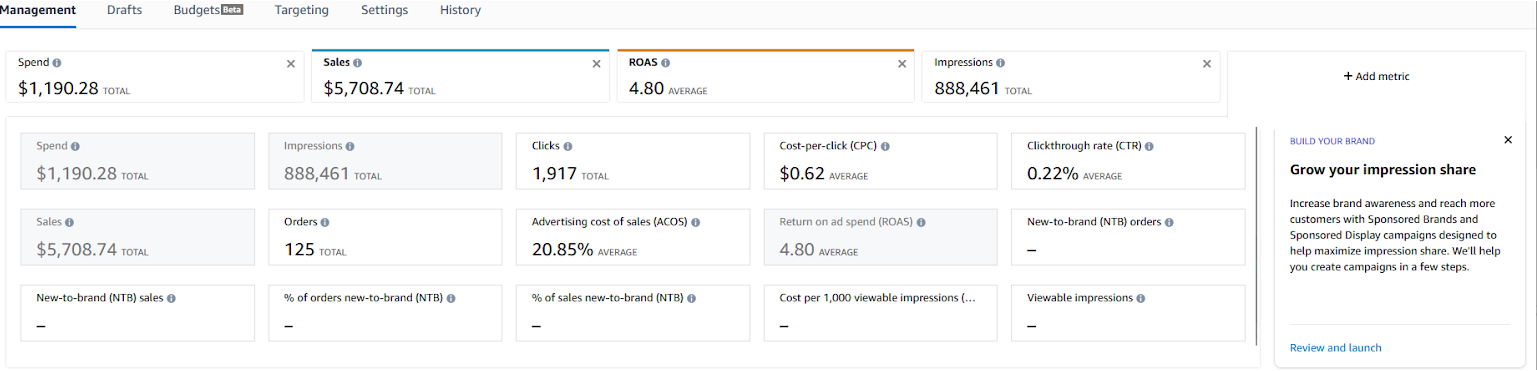
Task: Remove the Sales metric card
Action: tap(597, 63)
